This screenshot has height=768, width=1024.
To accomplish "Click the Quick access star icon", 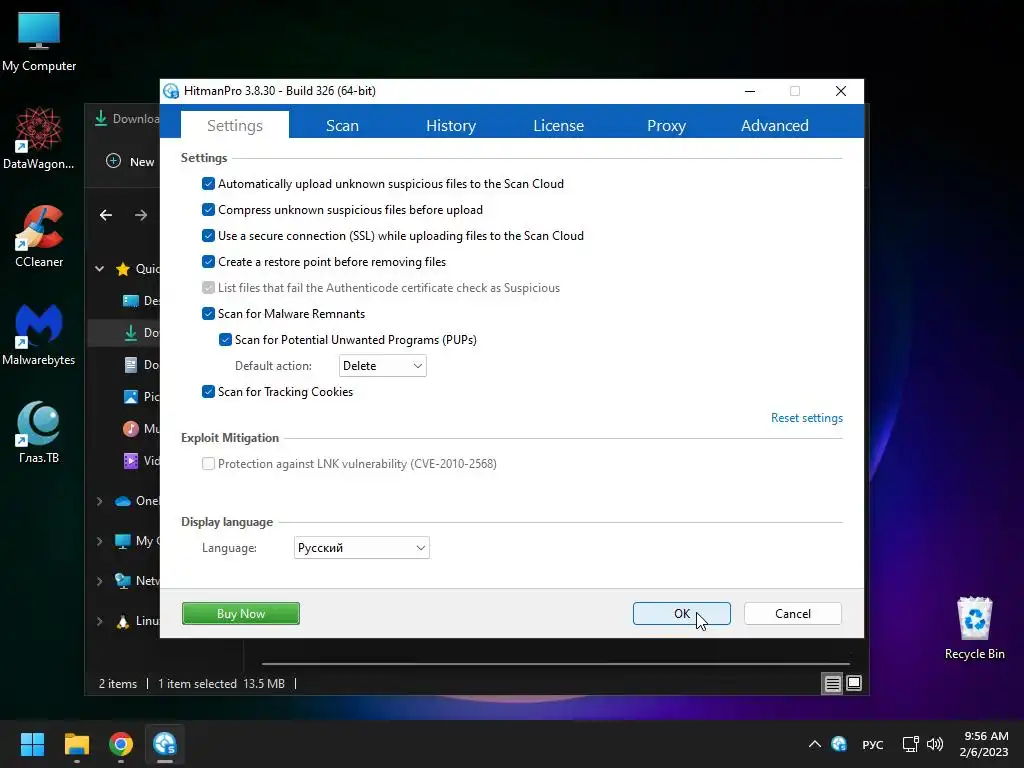I will tap(123, 268).
